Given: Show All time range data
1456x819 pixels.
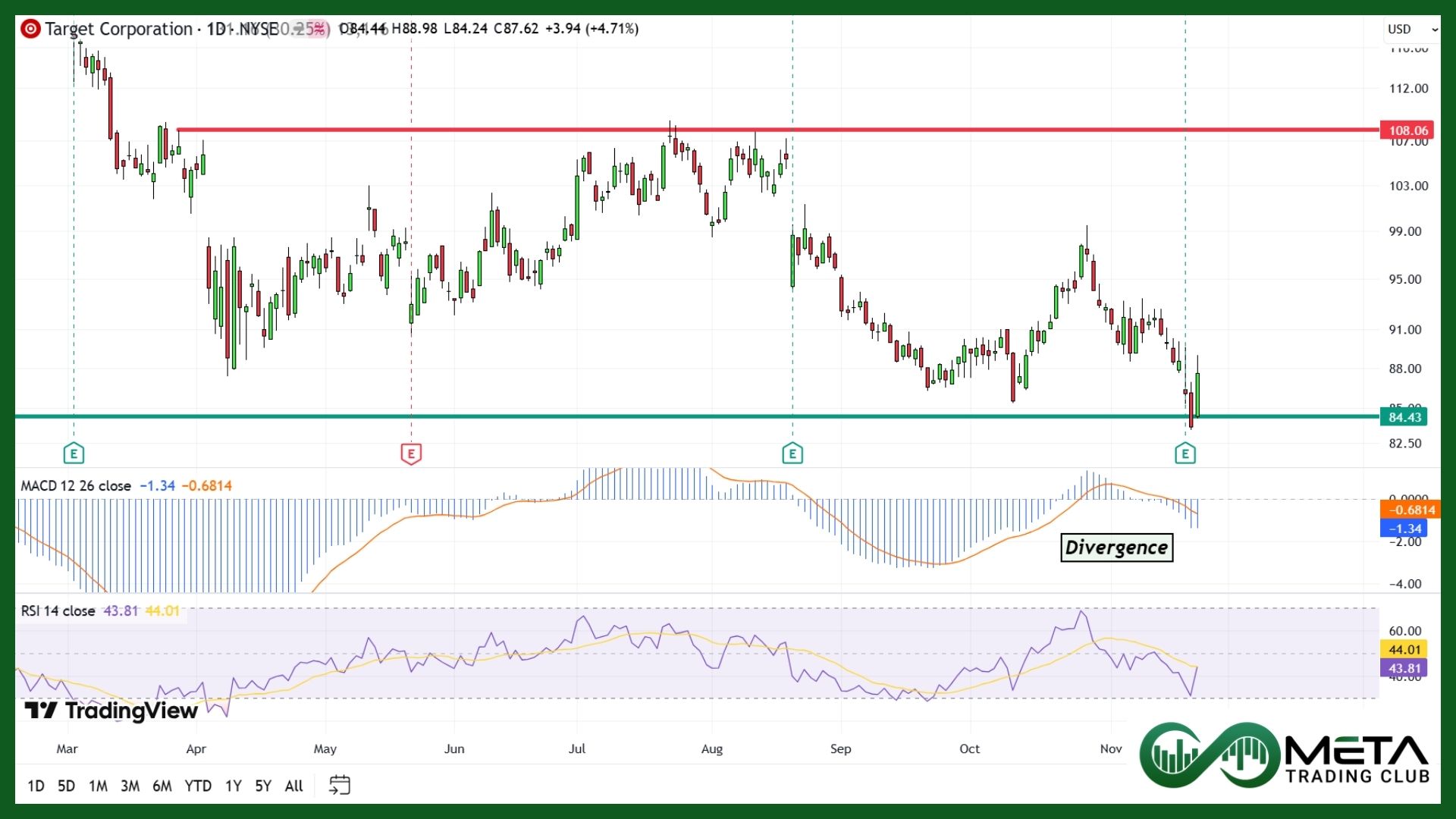Looking at the screenshot, I should pyautogui.click(x=294, y=786).
